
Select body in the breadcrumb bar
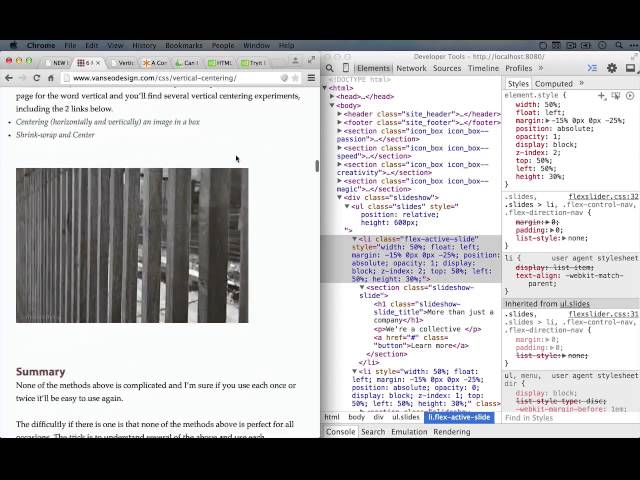click(x=356, y=417)
